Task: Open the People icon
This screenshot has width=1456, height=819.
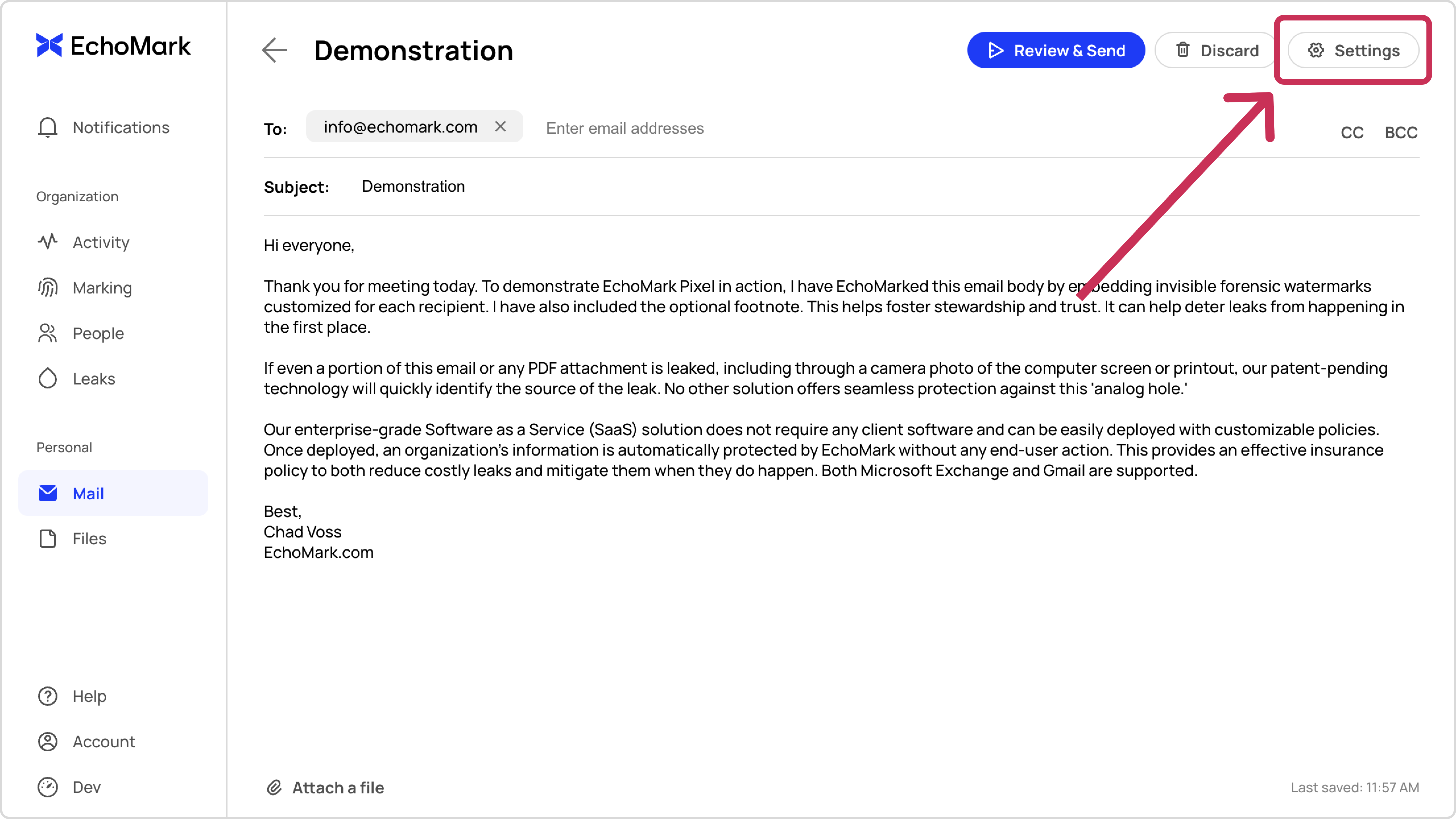Action: pyautogui.click(x=47, y=334)
